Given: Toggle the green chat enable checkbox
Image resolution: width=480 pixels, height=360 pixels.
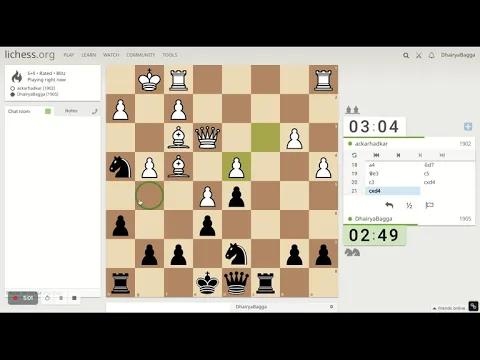Looking at the screenshot, I should point(48,111).
